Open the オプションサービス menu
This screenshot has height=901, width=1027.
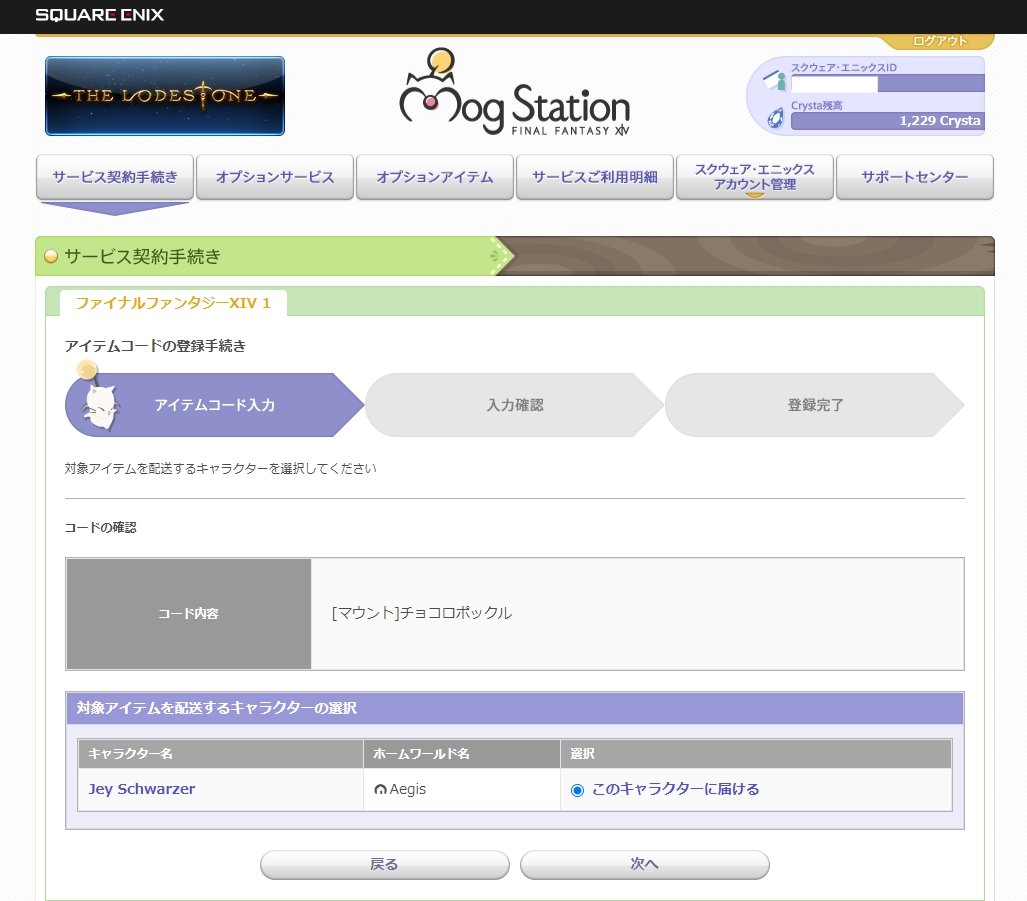[x=275, y=177]
